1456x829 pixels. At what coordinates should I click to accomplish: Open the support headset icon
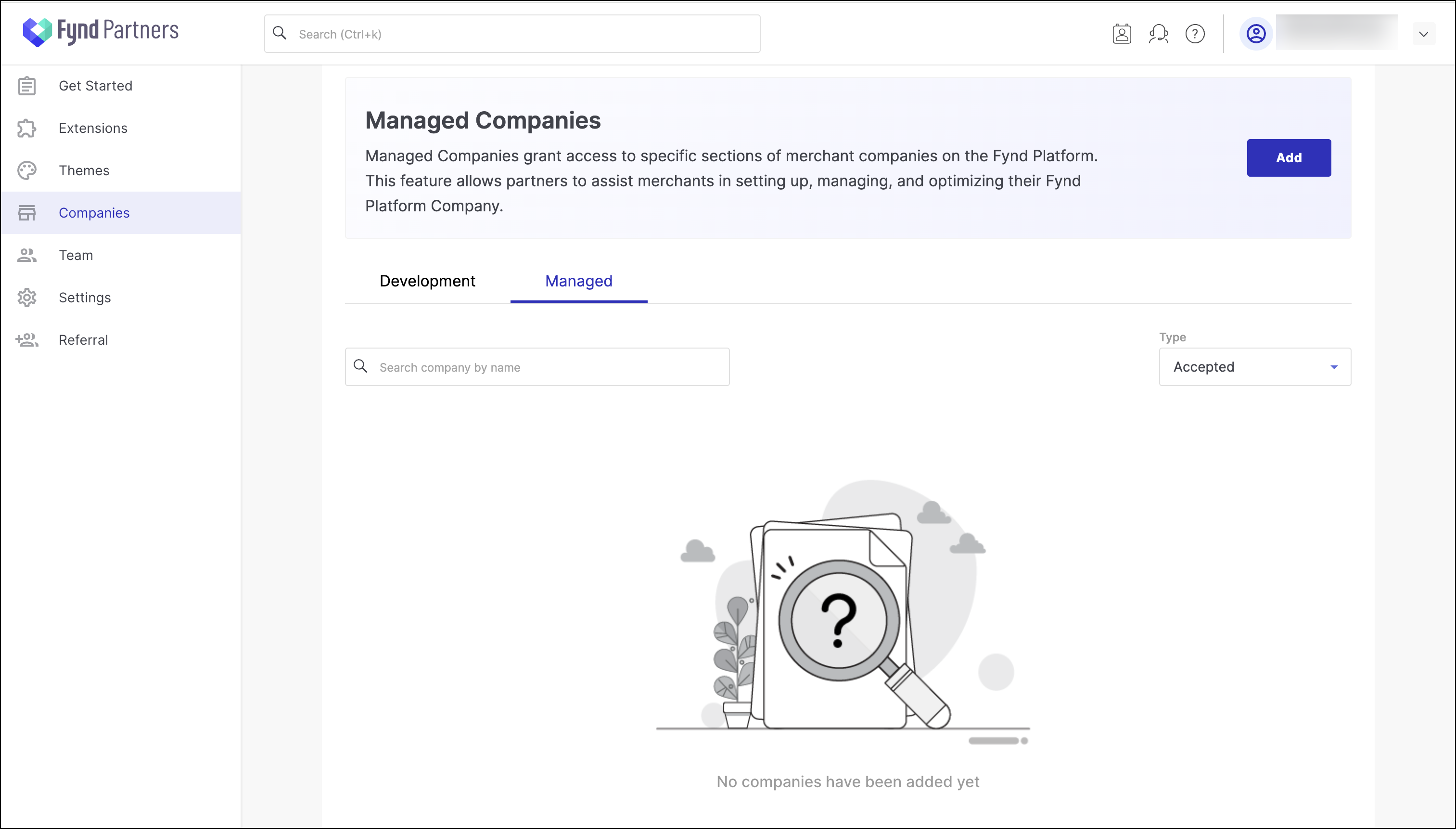1159,34
